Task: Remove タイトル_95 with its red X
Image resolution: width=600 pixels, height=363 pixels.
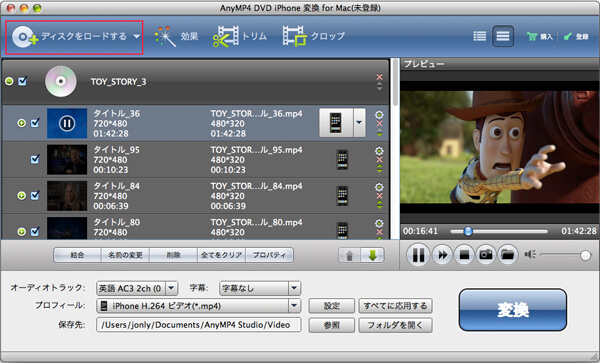Action: pos(380,160)
